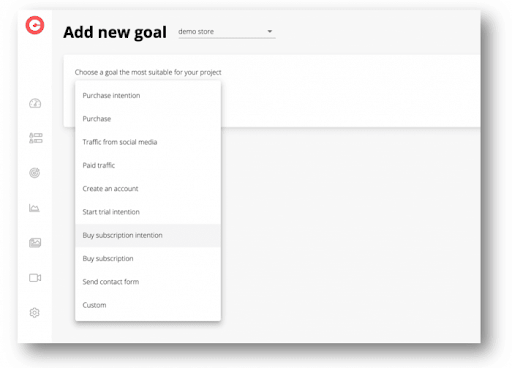512x368 pixels.
Task: Expand the demo store project dropdown
Action: [x=227, y=32]
